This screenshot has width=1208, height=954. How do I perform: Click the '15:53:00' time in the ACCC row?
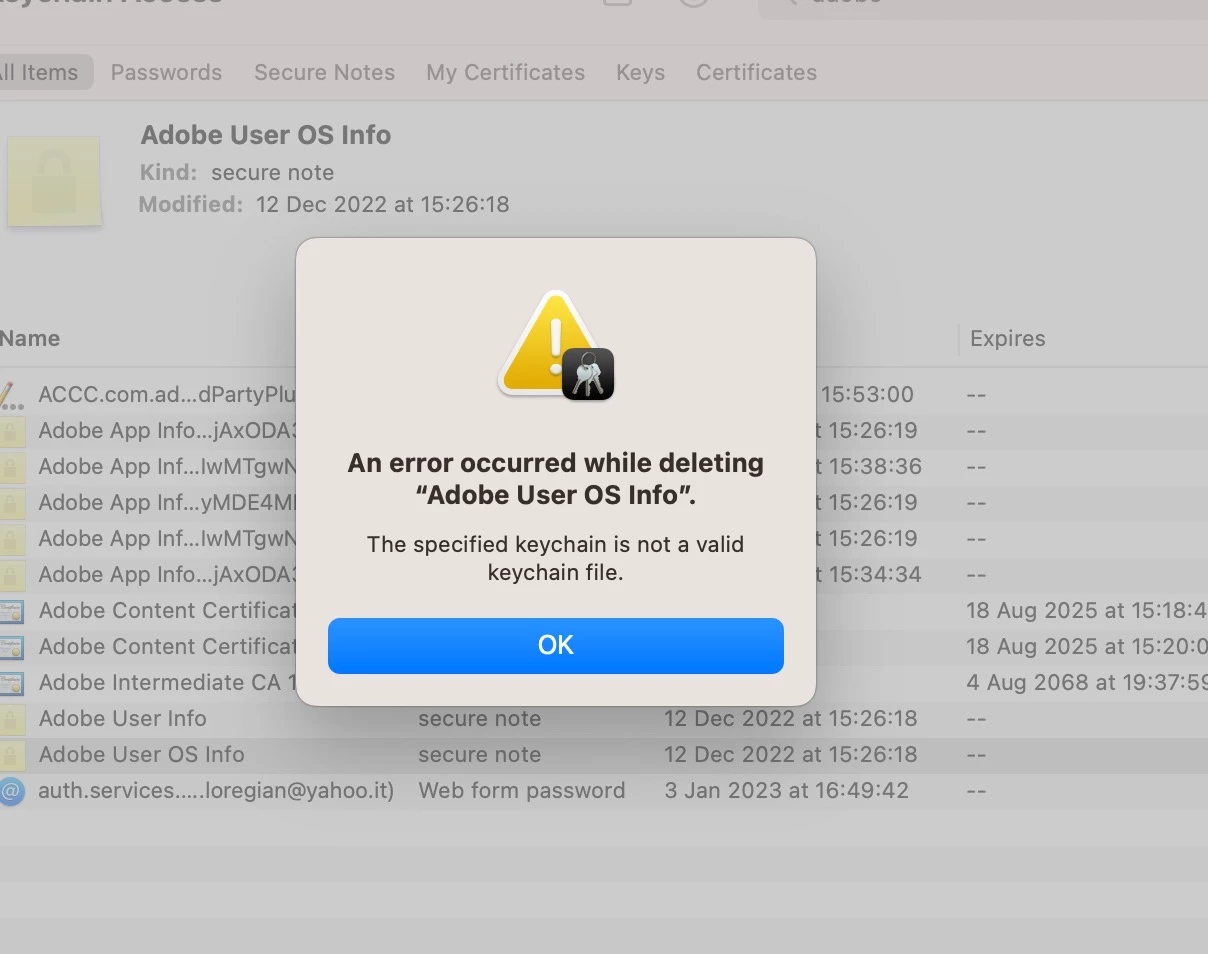pyautogui.click(x=867, y=394)
